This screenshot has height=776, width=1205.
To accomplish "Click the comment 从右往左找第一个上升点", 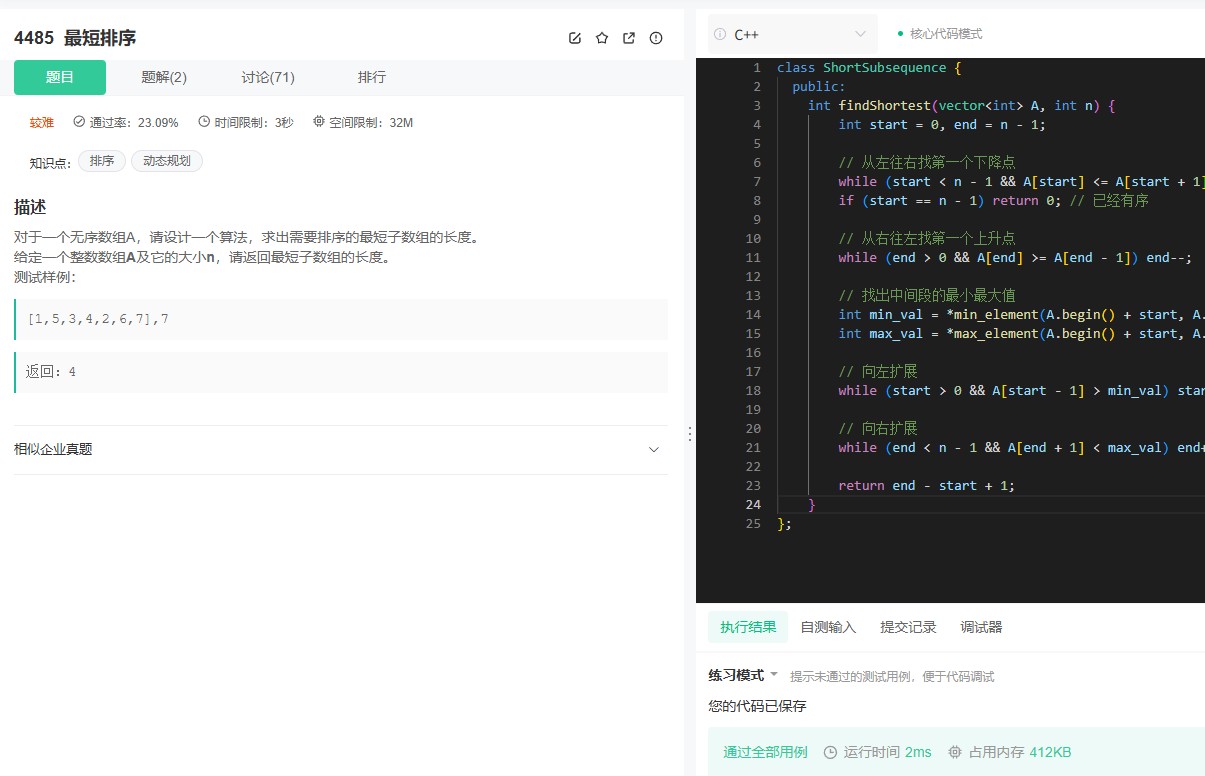I will click(927, 238).
